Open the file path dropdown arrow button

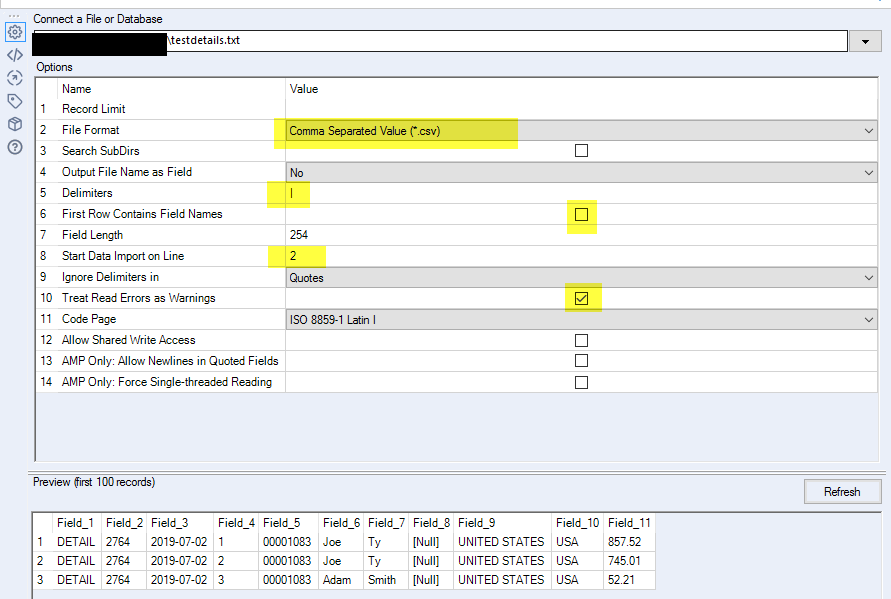(865, 41)
